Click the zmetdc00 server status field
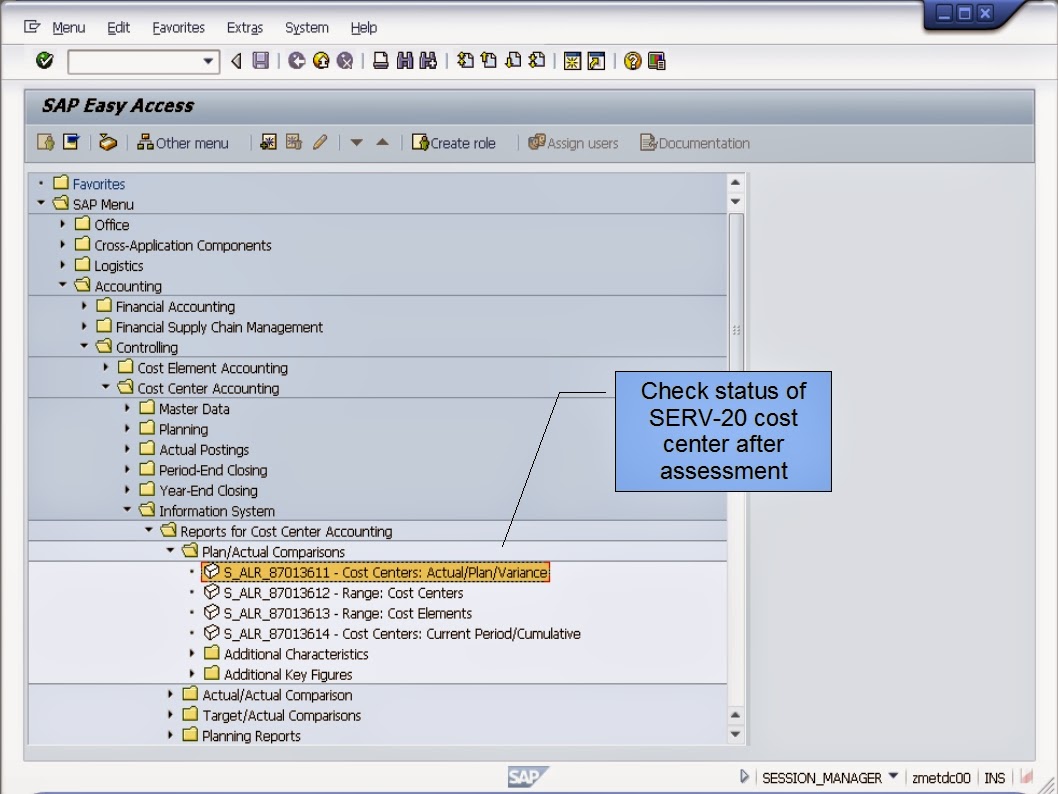This screenshot has width=1058, height=794. 941,778
